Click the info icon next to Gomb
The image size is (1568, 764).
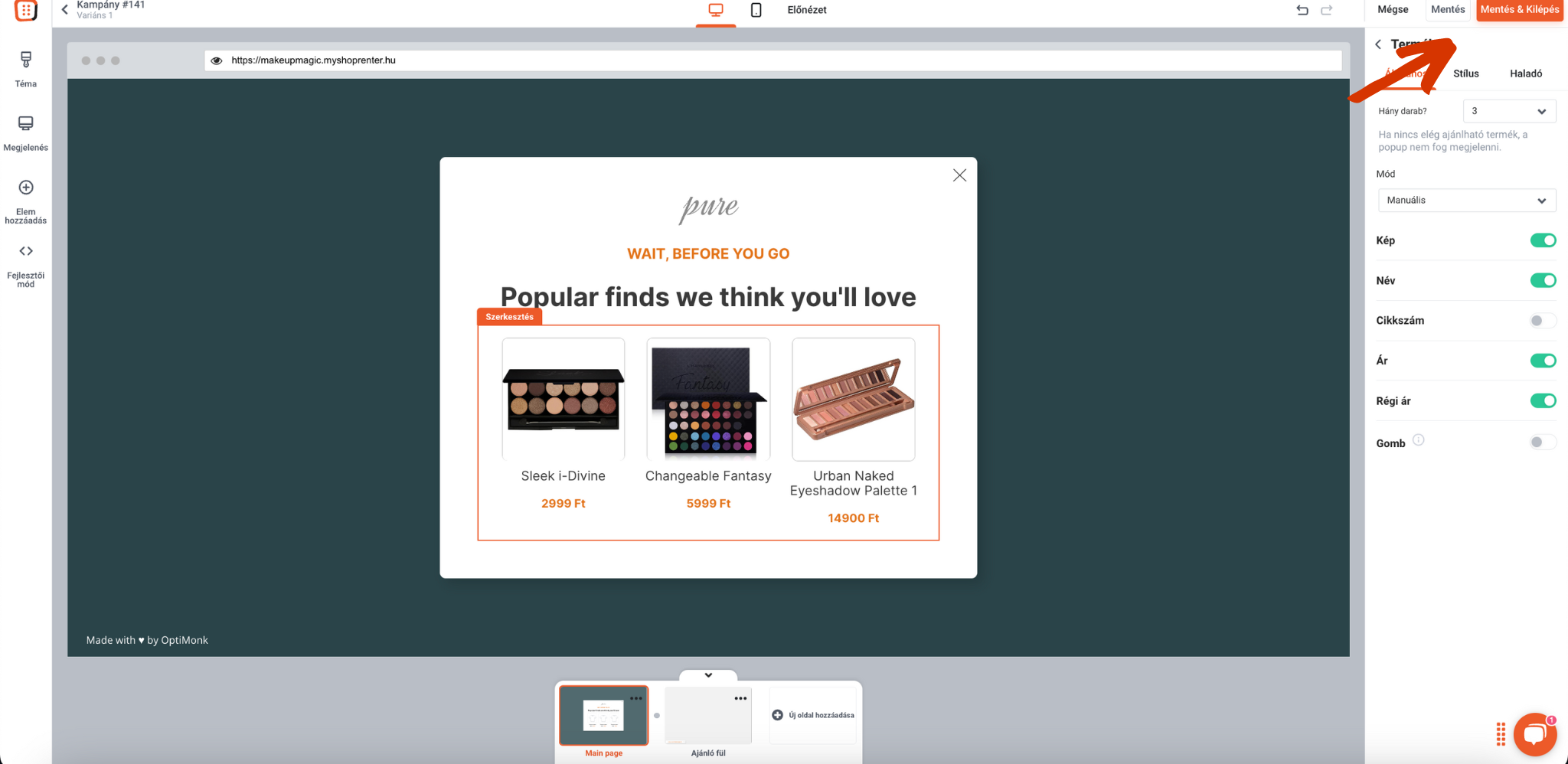[1419, 440]
